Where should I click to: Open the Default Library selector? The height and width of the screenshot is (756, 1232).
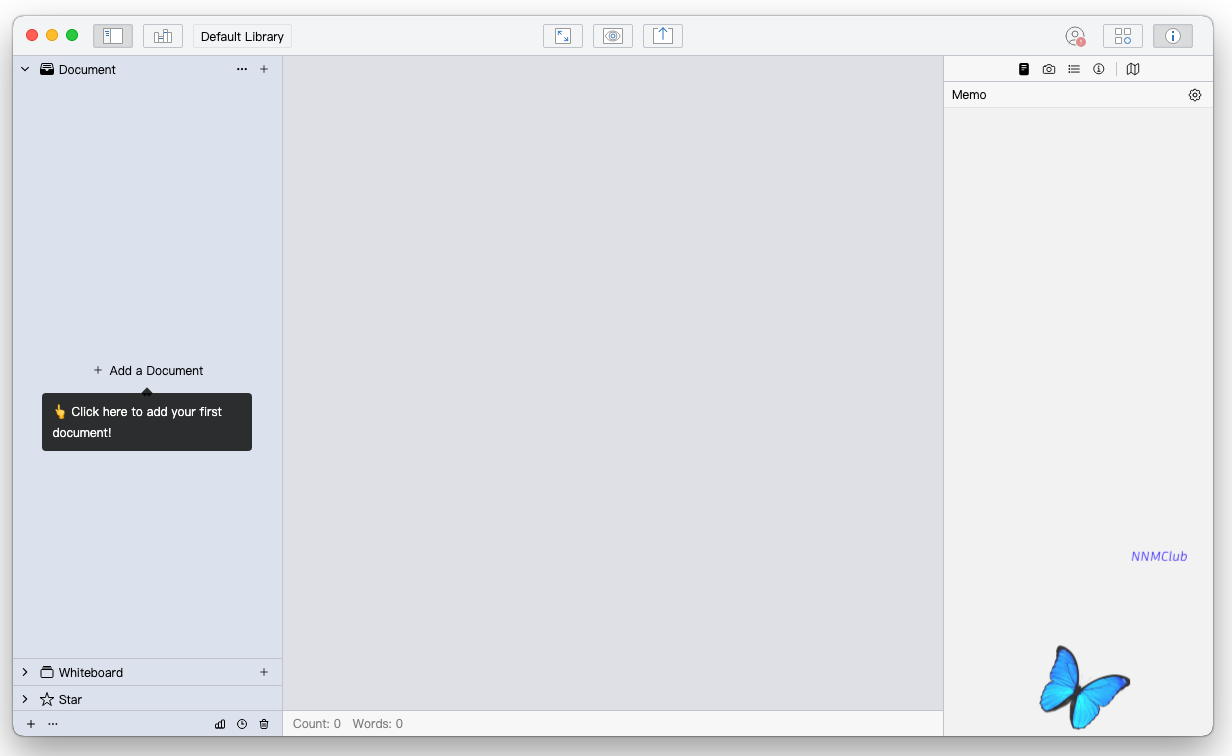point(242,36)
